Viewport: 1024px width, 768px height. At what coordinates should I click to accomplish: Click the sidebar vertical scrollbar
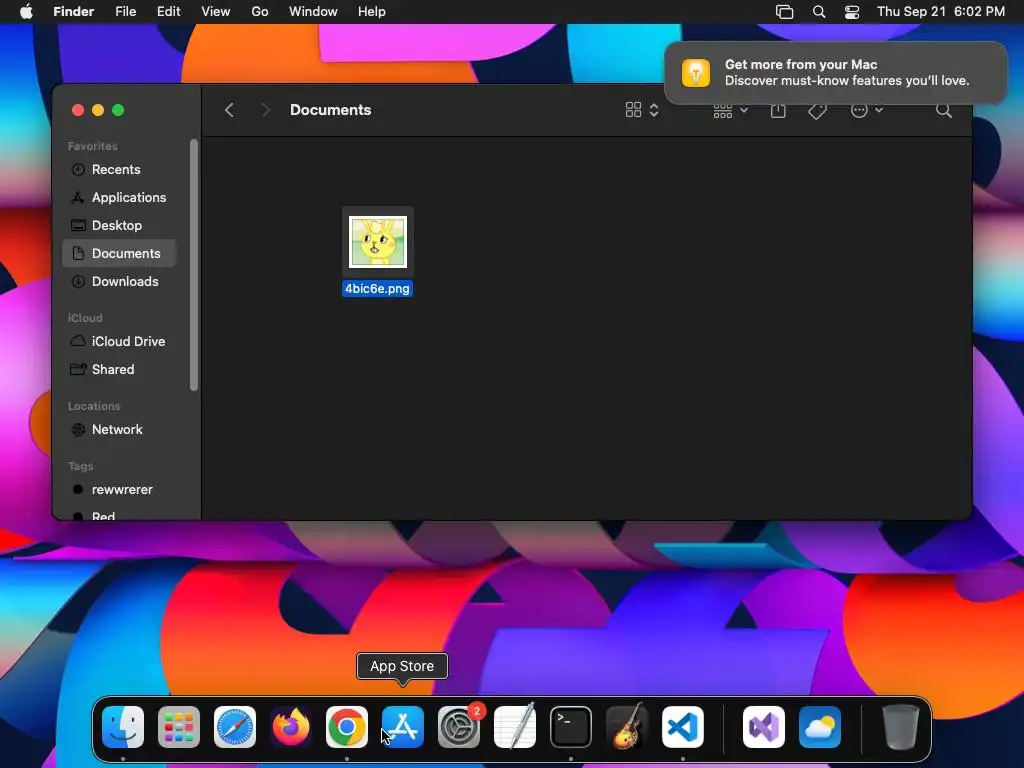193,265
